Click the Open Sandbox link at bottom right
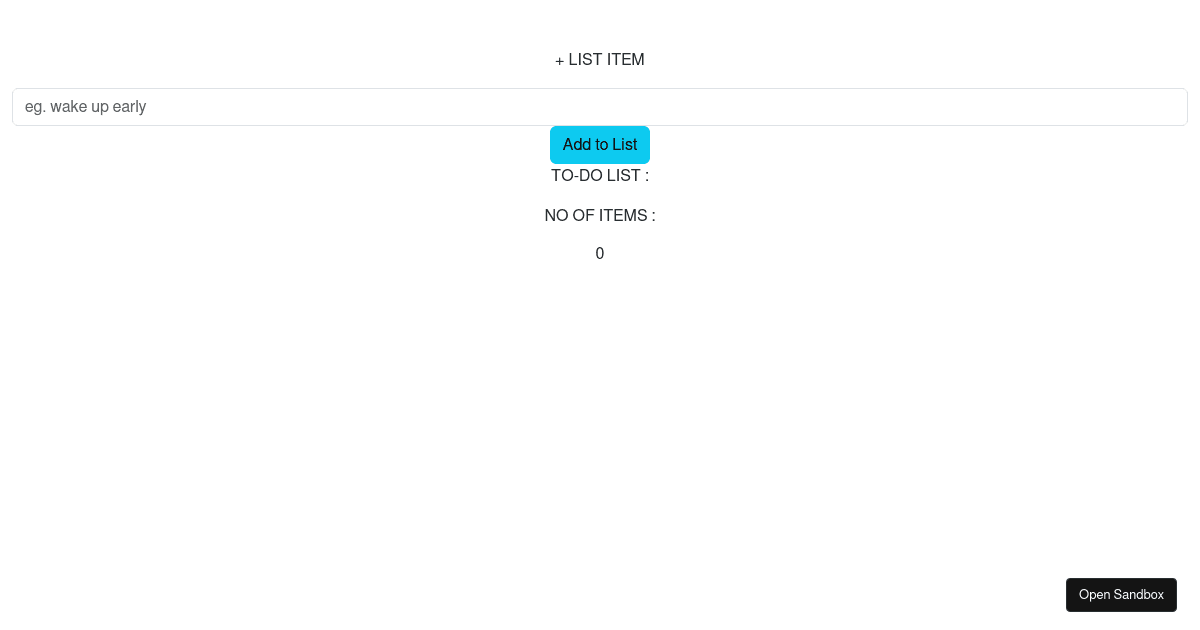Viewport: 1200px width, 630px height. (x=1121, y=595)
